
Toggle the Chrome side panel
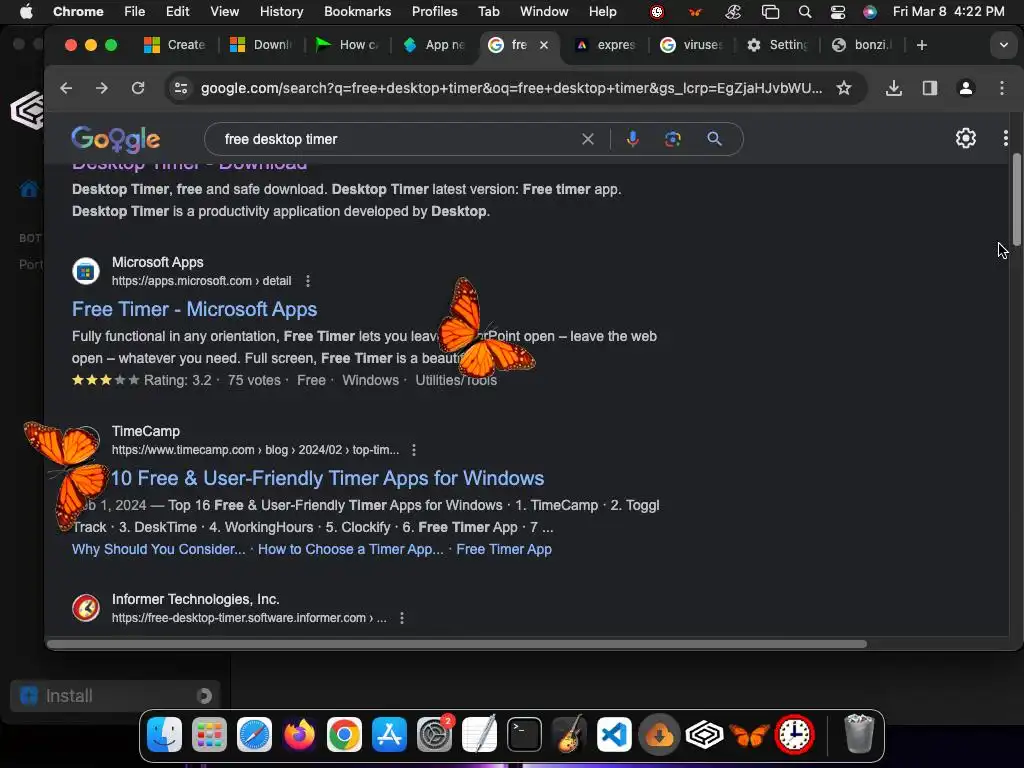point(929,88)
